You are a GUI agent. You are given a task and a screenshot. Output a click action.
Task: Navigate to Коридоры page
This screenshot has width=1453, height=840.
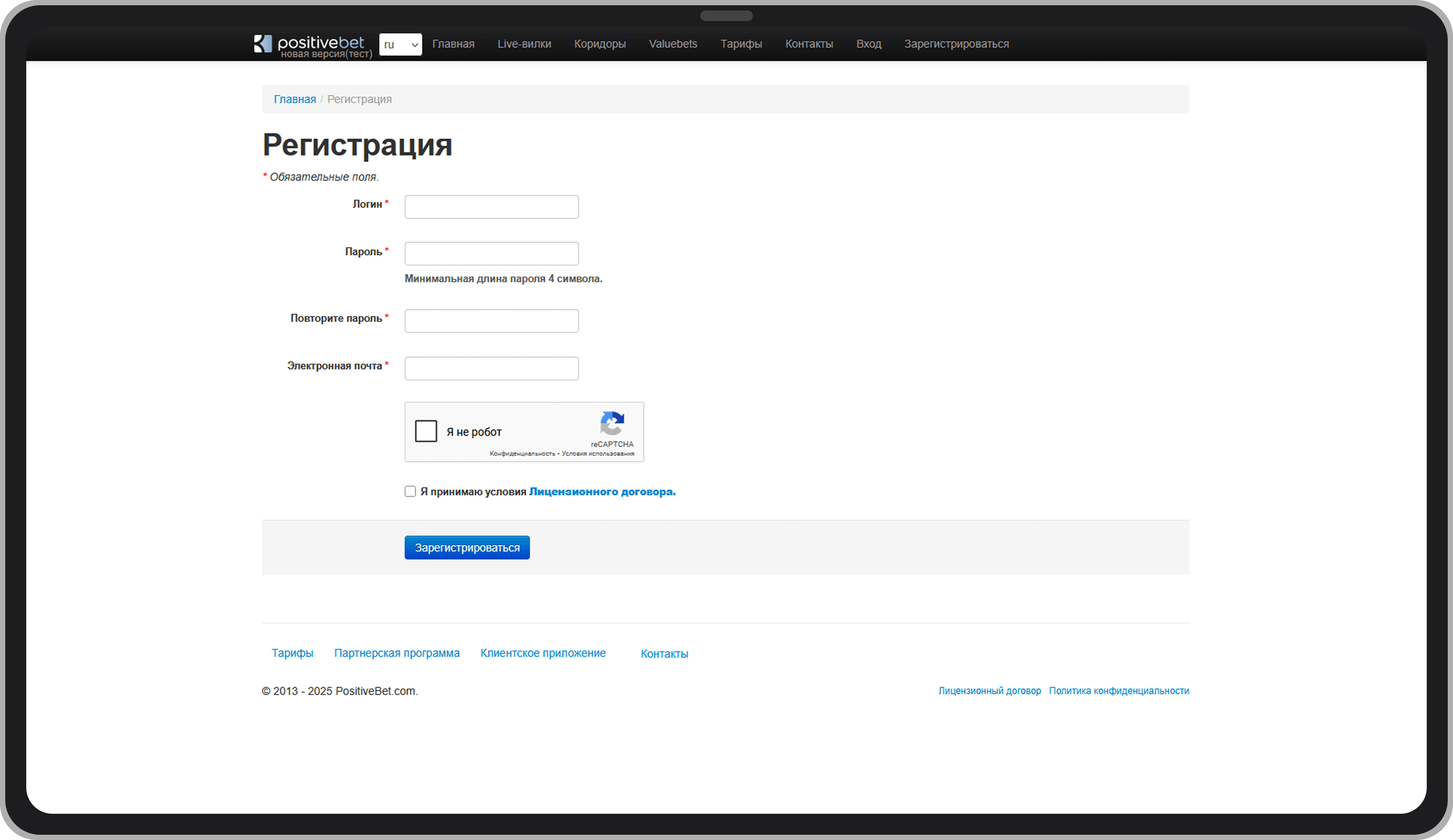click(600, 44)
